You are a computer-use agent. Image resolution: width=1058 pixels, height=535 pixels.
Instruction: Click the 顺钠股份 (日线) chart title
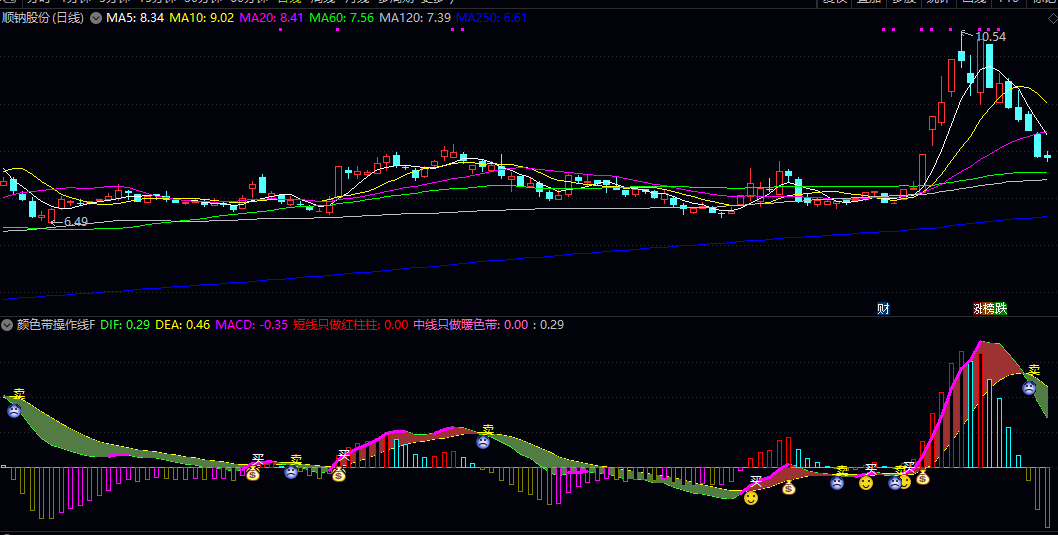(x=43, y=18)
